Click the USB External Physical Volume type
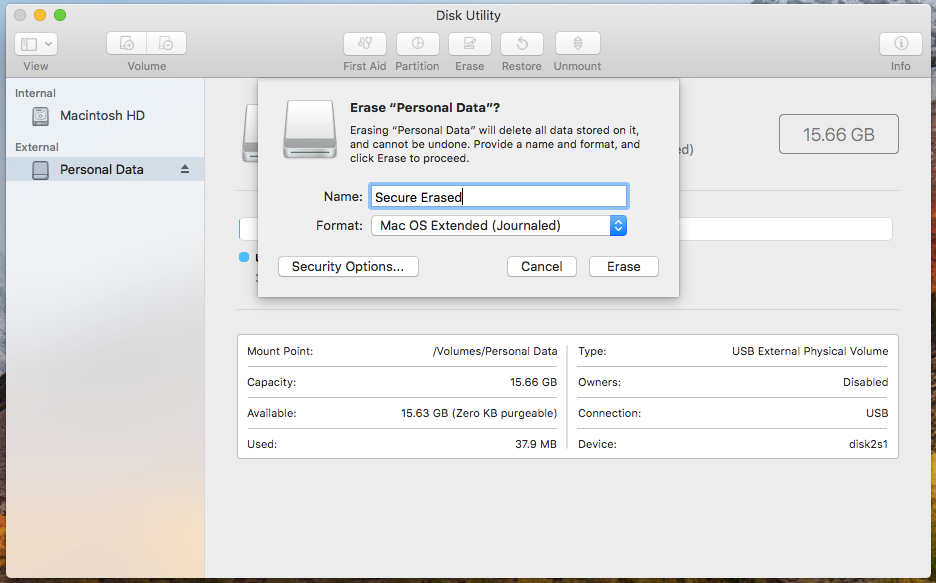The image size is (936, 583). point(810,351)
